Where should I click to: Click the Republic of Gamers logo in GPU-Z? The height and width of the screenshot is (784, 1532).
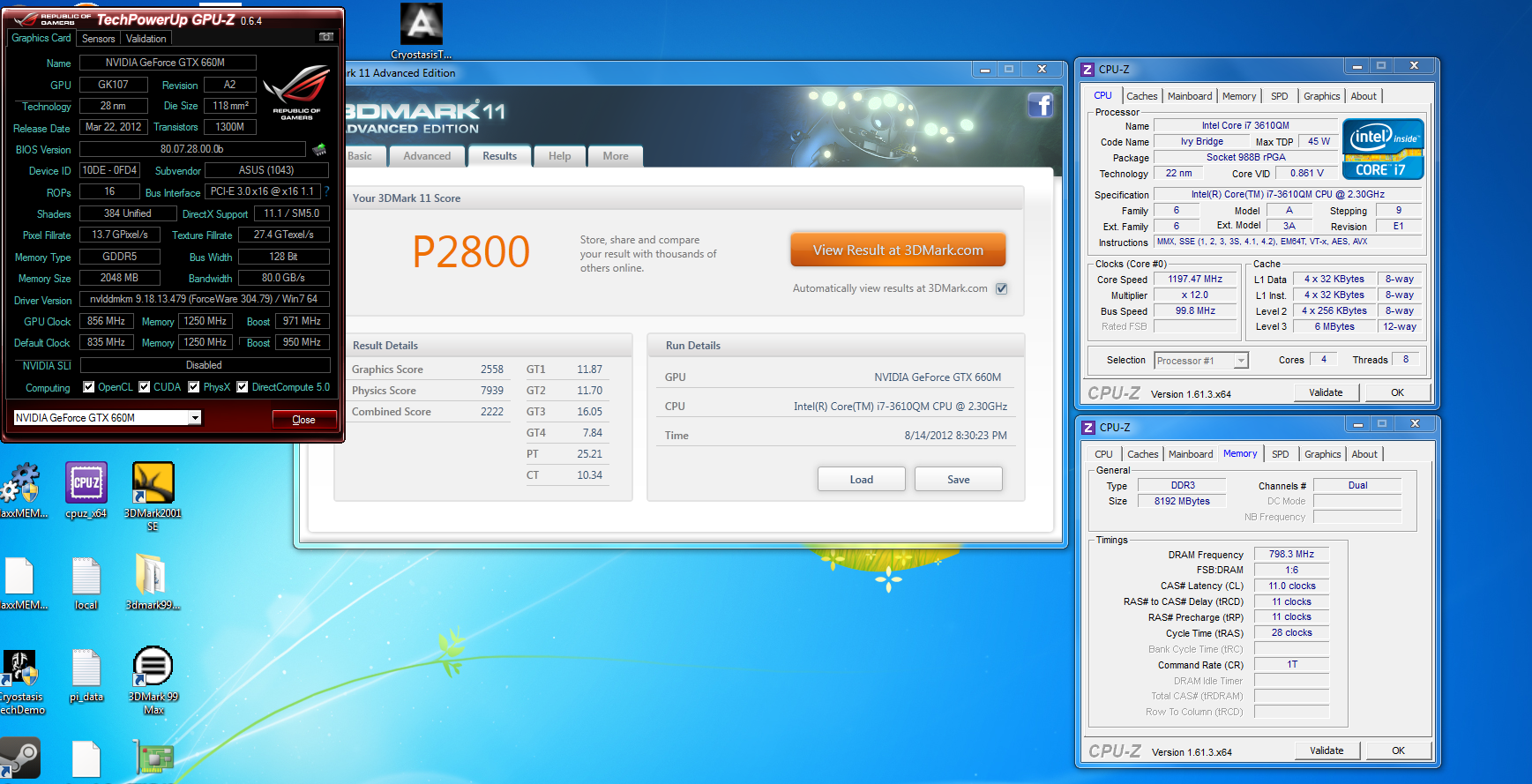297,91
